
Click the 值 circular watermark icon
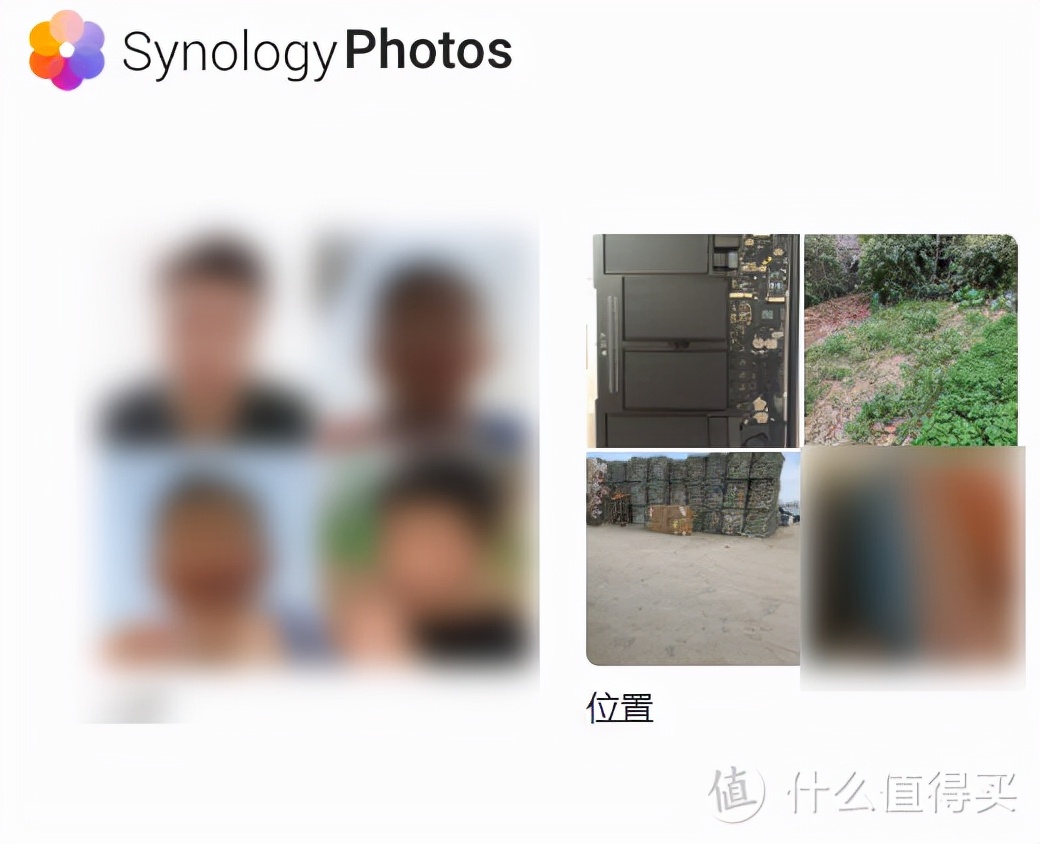pyautogui.click(x=736, y=793)
